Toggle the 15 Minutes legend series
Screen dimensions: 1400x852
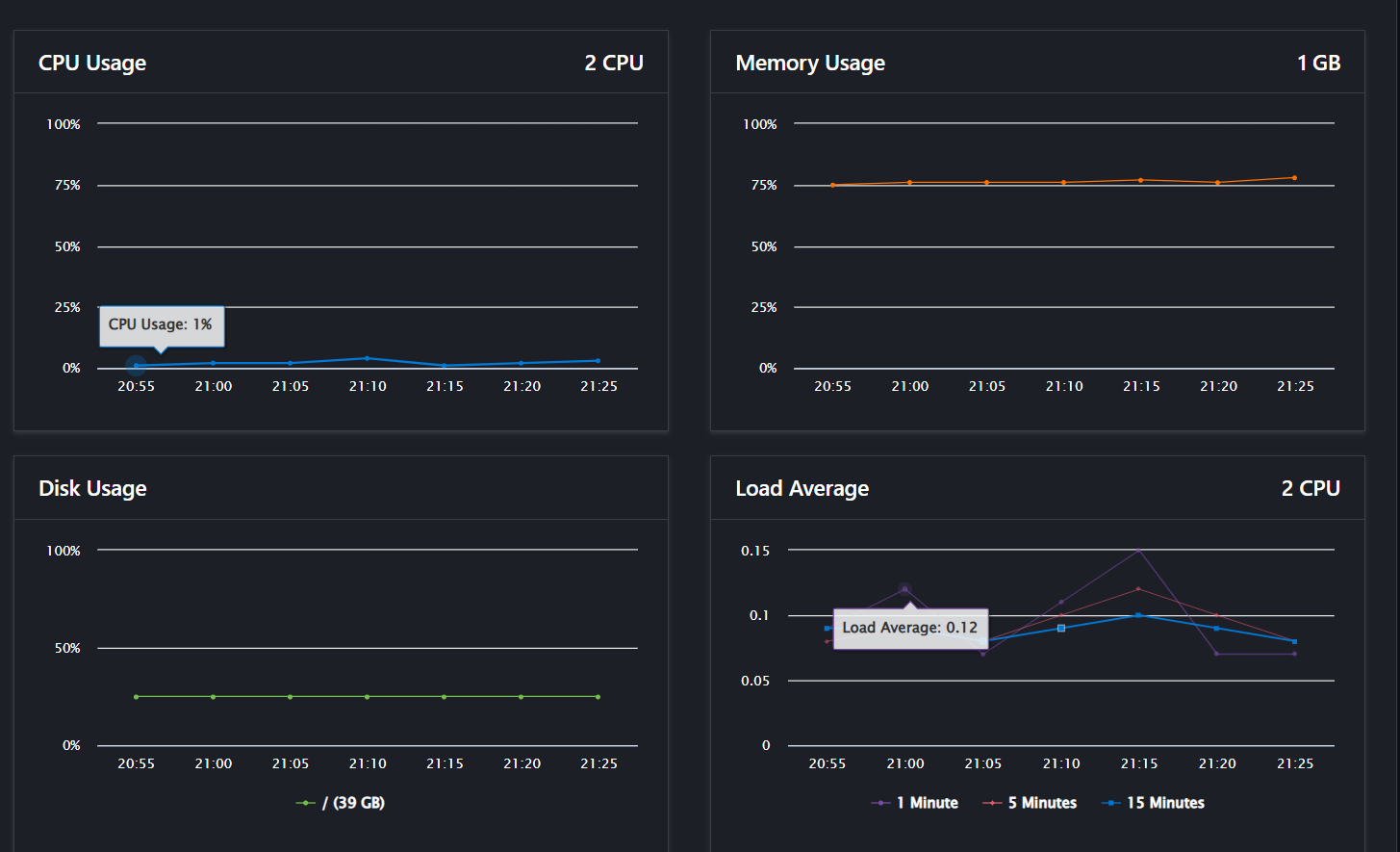pyautogui.click(x=1153, y=803)
